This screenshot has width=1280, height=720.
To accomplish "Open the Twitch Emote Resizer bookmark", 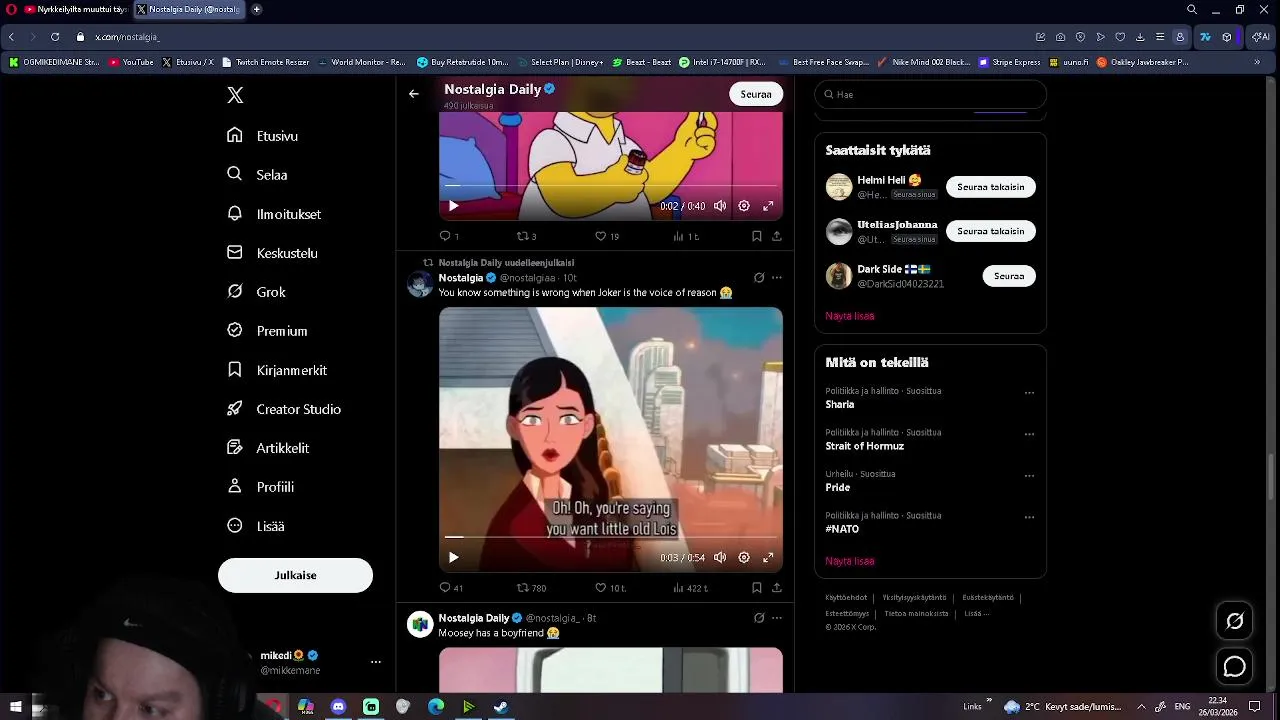I will coord(265,62).
